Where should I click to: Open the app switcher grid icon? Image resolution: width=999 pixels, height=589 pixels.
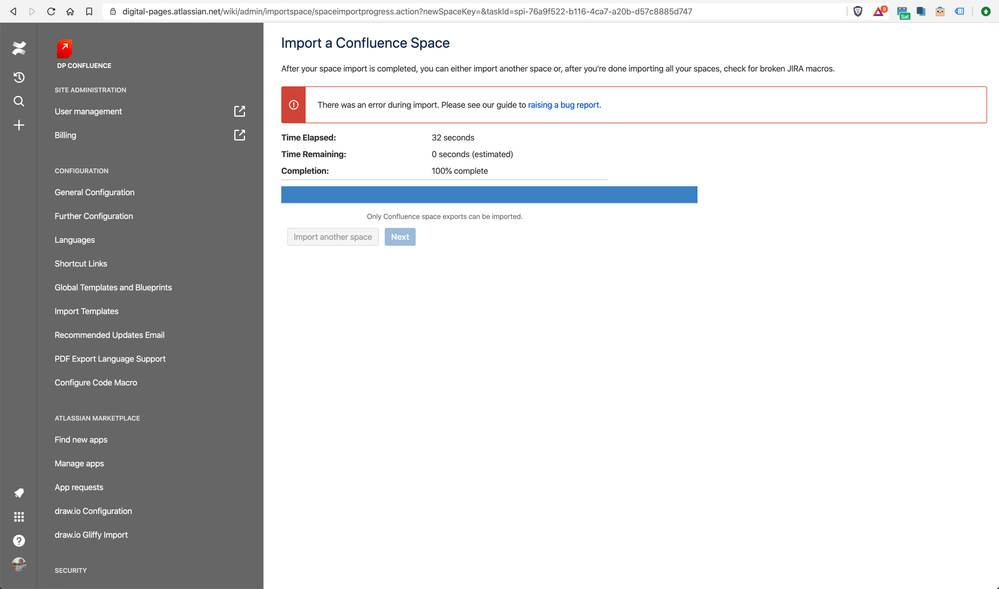coord(19,517)
